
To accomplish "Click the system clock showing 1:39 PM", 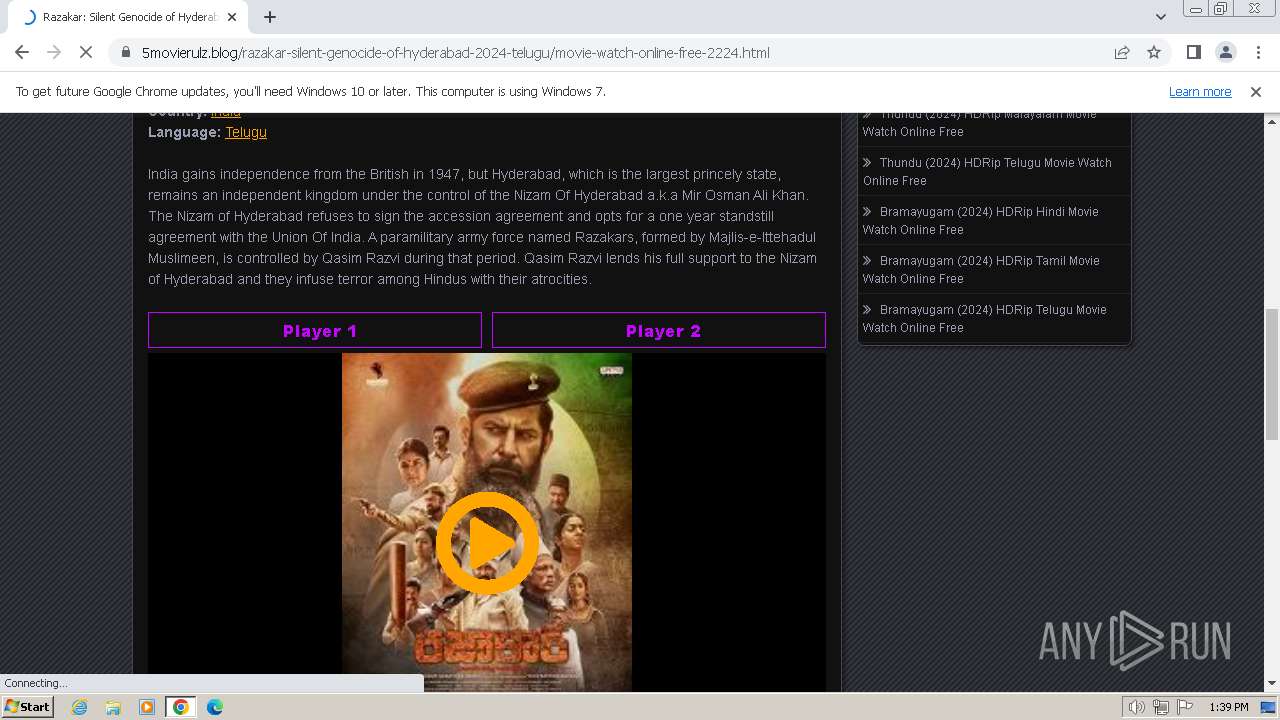I will 1229,707.
